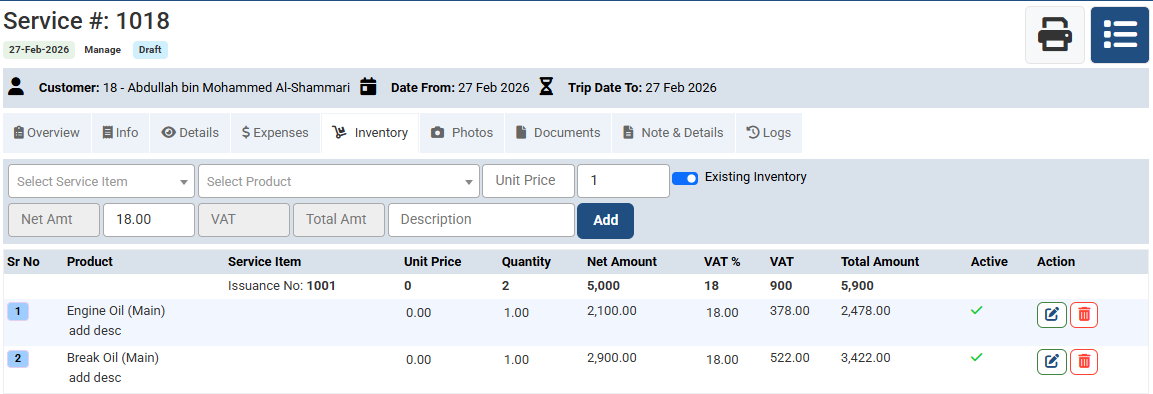
Task: Click the printer icon button
Action: (x=1054, y=35)
